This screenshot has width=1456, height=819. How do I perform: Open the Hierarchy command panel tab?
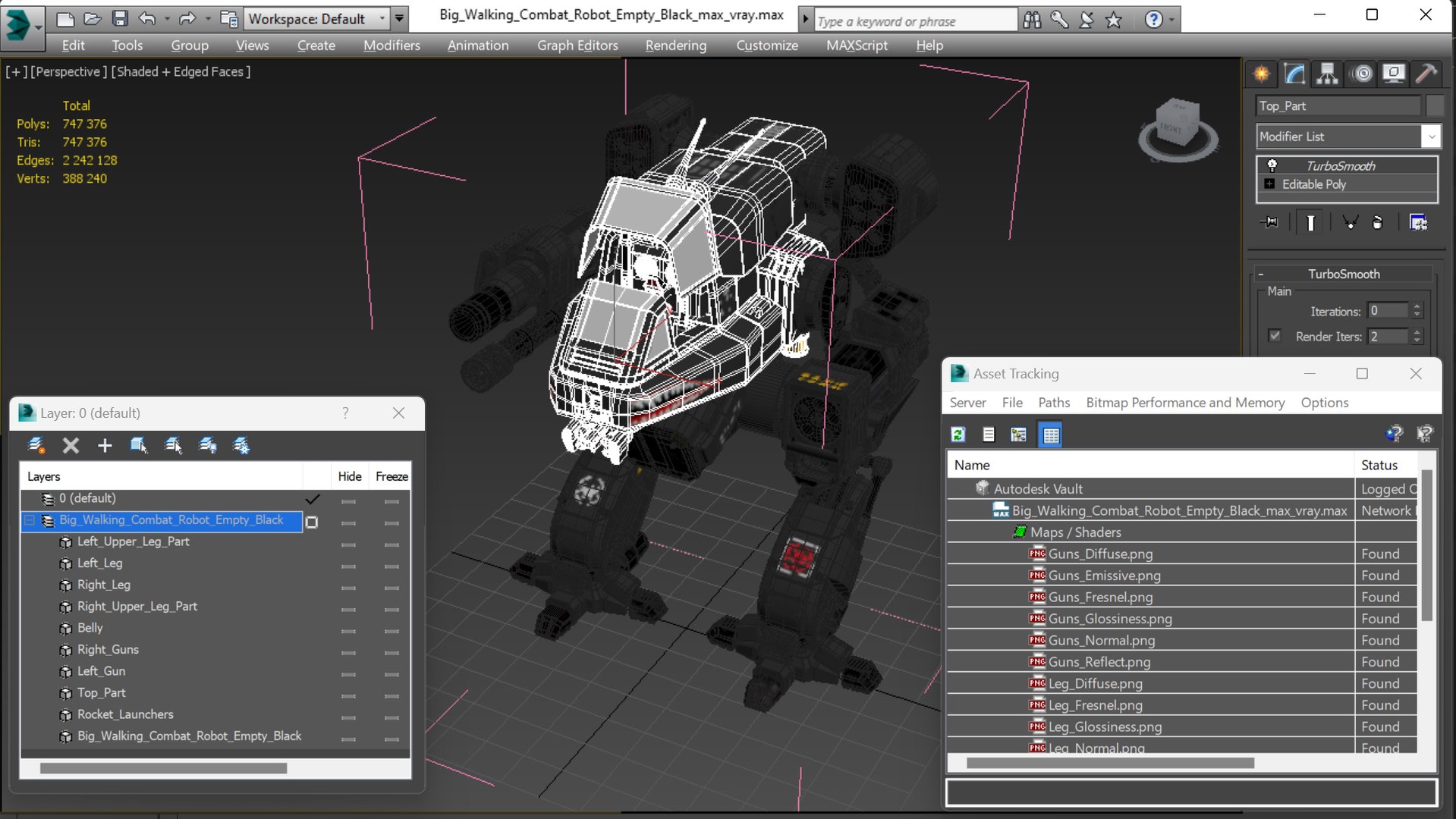[1327, 74]
